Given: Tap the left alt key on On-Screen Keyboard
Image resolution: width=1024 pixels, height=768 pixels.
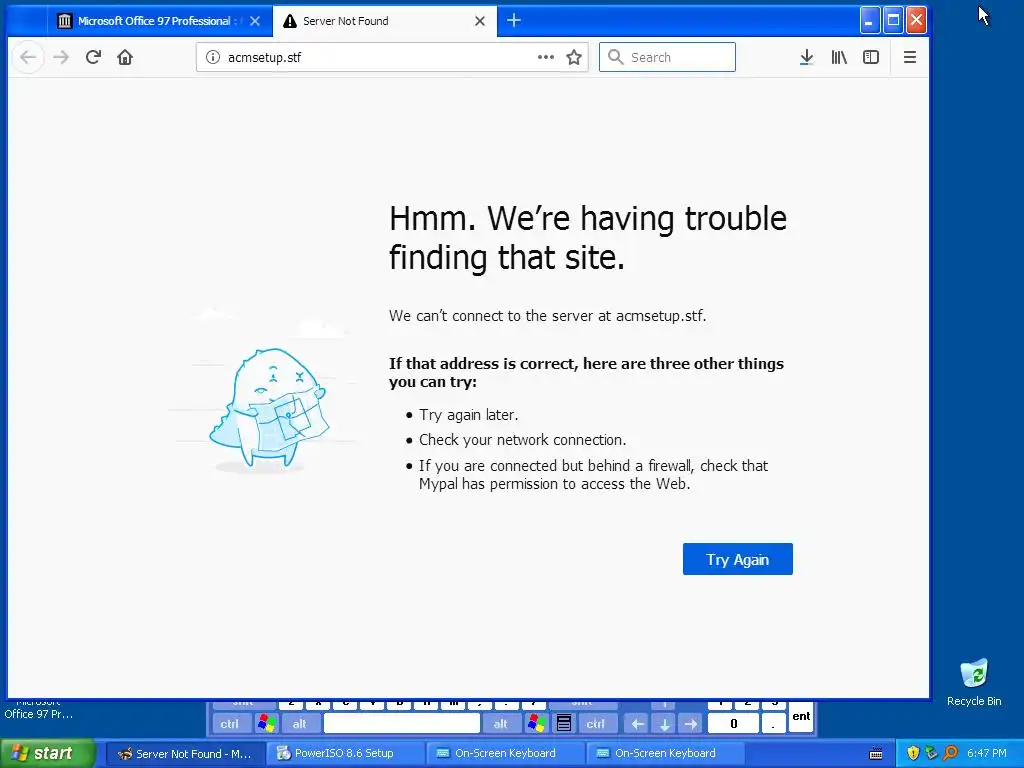Looking at the screenshot, I should pos(300,724).
